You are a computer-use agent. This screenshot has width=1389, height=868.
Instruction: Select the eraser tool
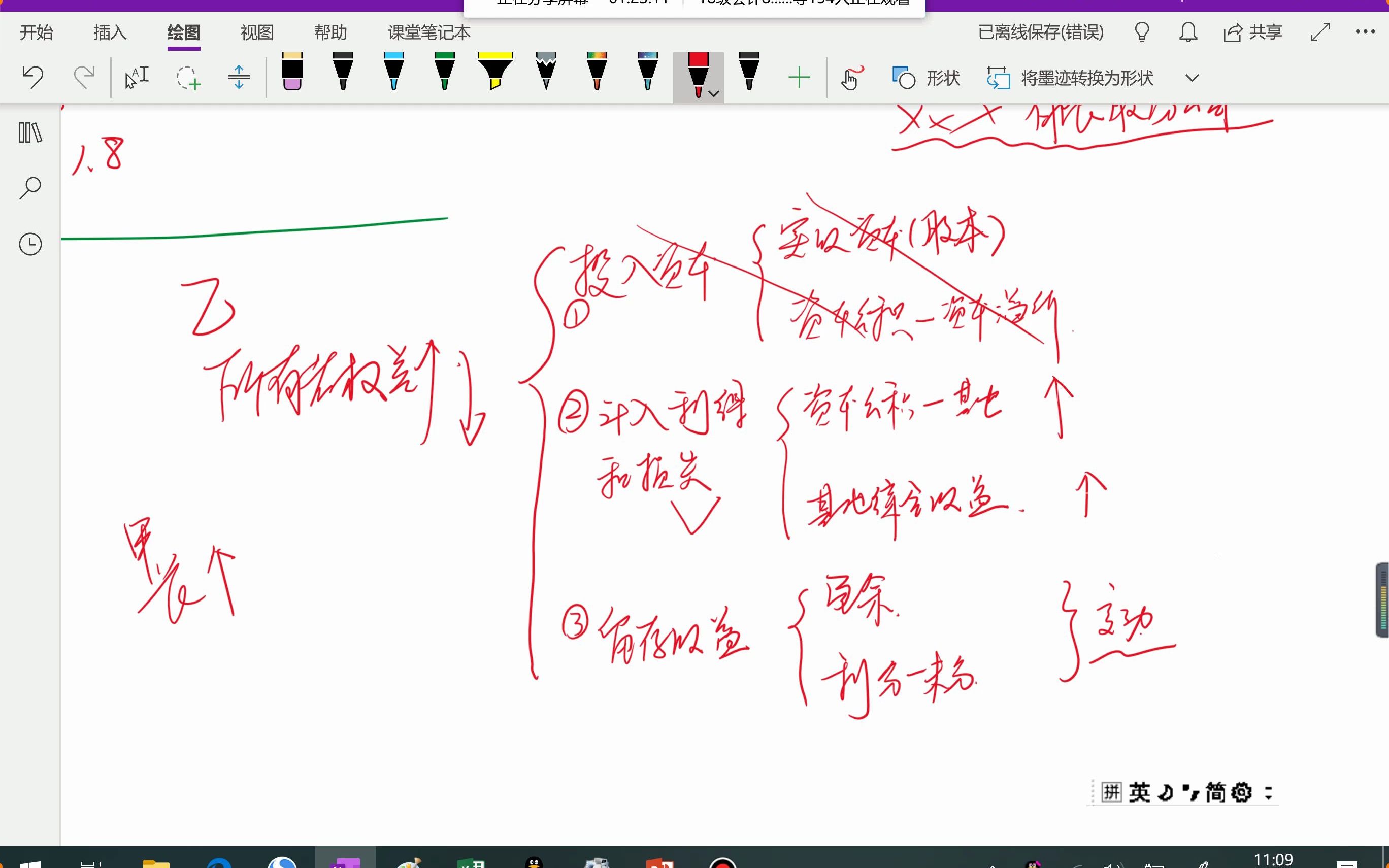tap(292, 73)
